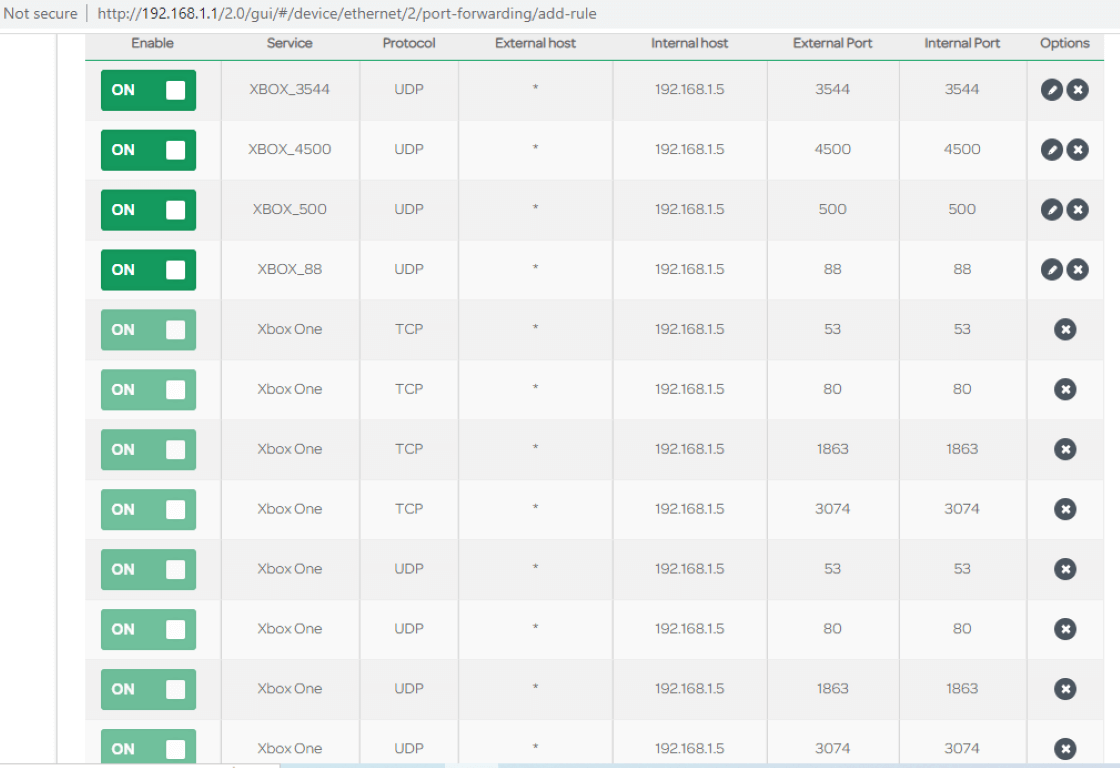Viewport: 1120px width, 768px height.
Task: Delete the XBOX_88 port forwarding rule
Action: [1078, 270]
